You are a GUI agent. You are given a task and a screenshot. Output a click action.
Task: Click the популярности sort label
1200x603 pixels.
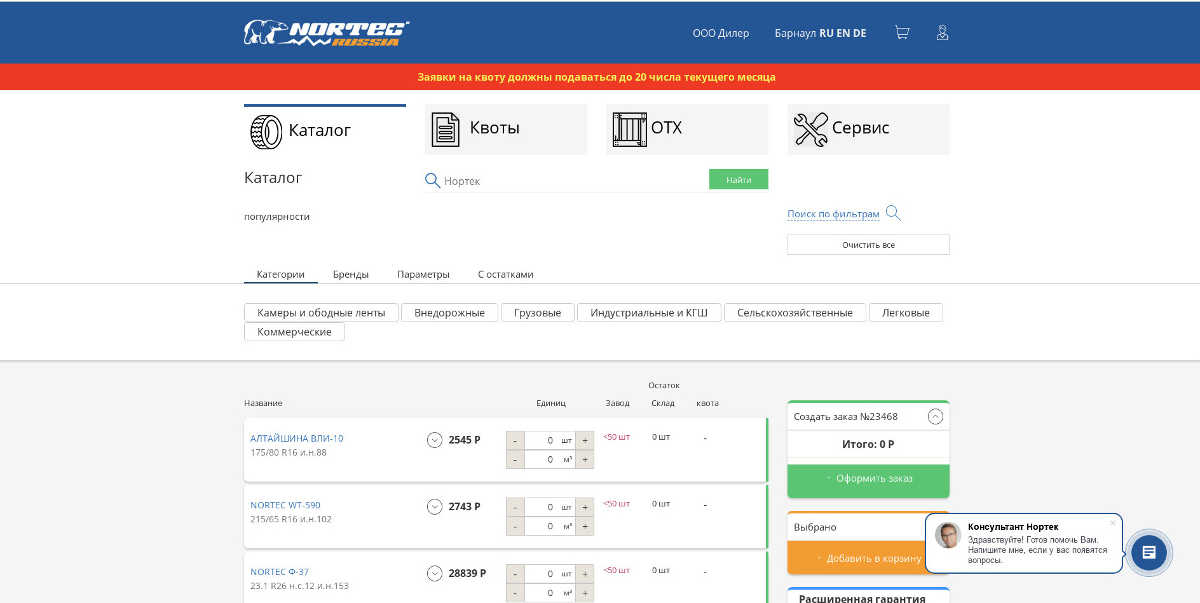pos(277,216)
